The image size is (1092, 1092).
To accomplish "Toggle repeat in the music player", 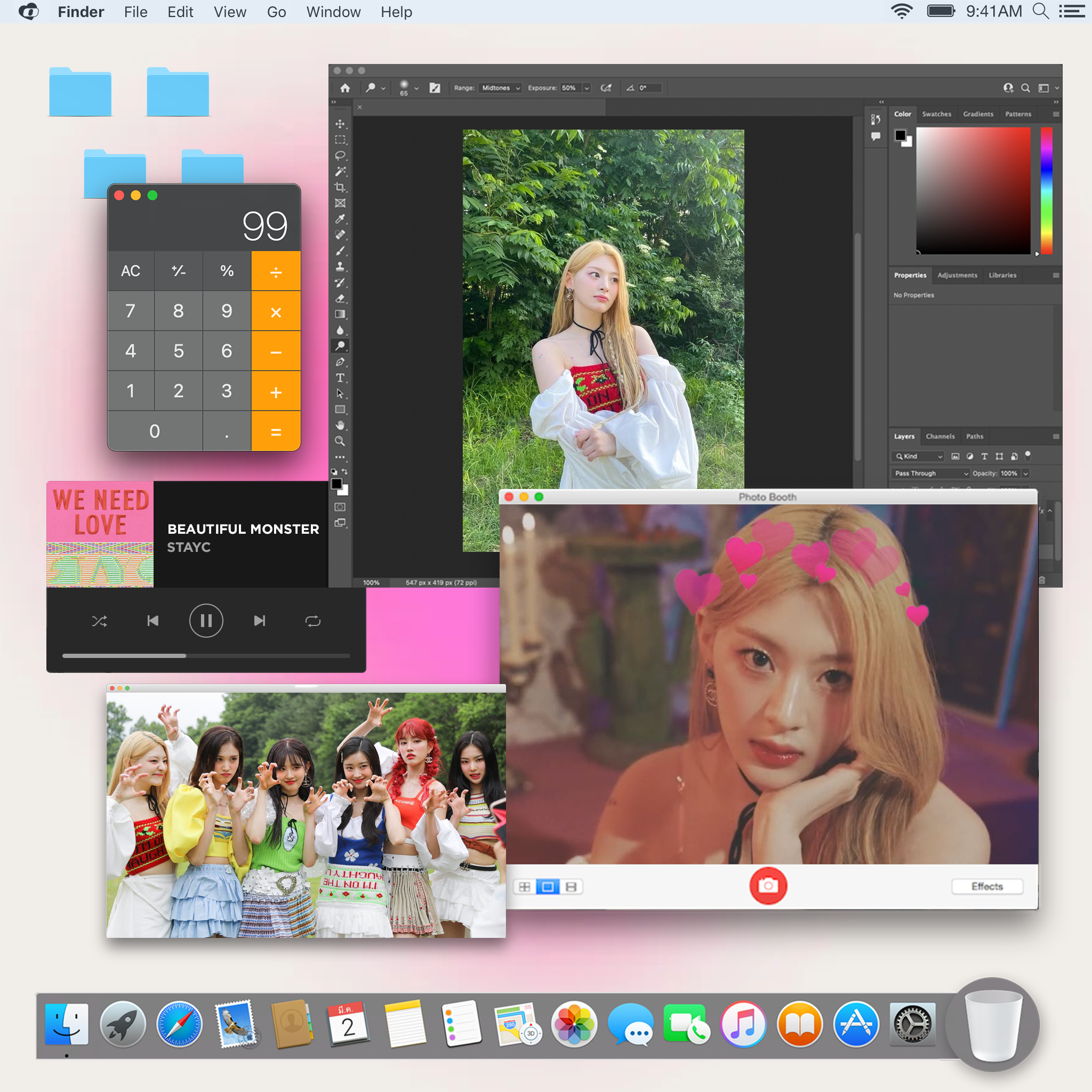I will 312,621.
